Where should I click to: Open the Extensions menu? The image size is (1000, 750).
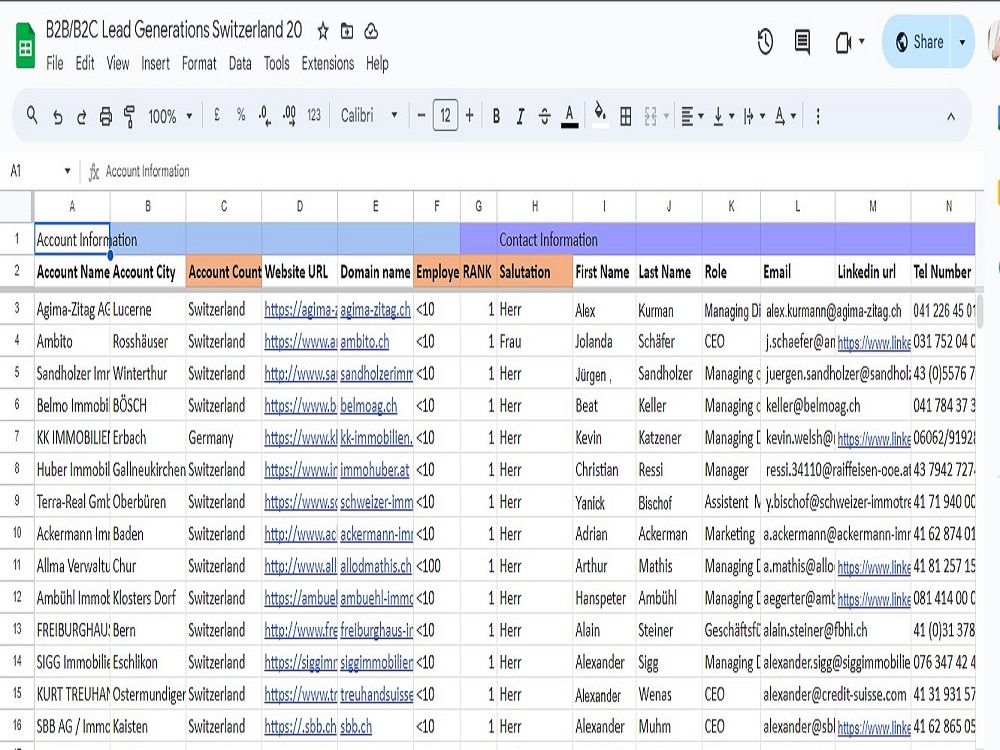click(328, 63)
